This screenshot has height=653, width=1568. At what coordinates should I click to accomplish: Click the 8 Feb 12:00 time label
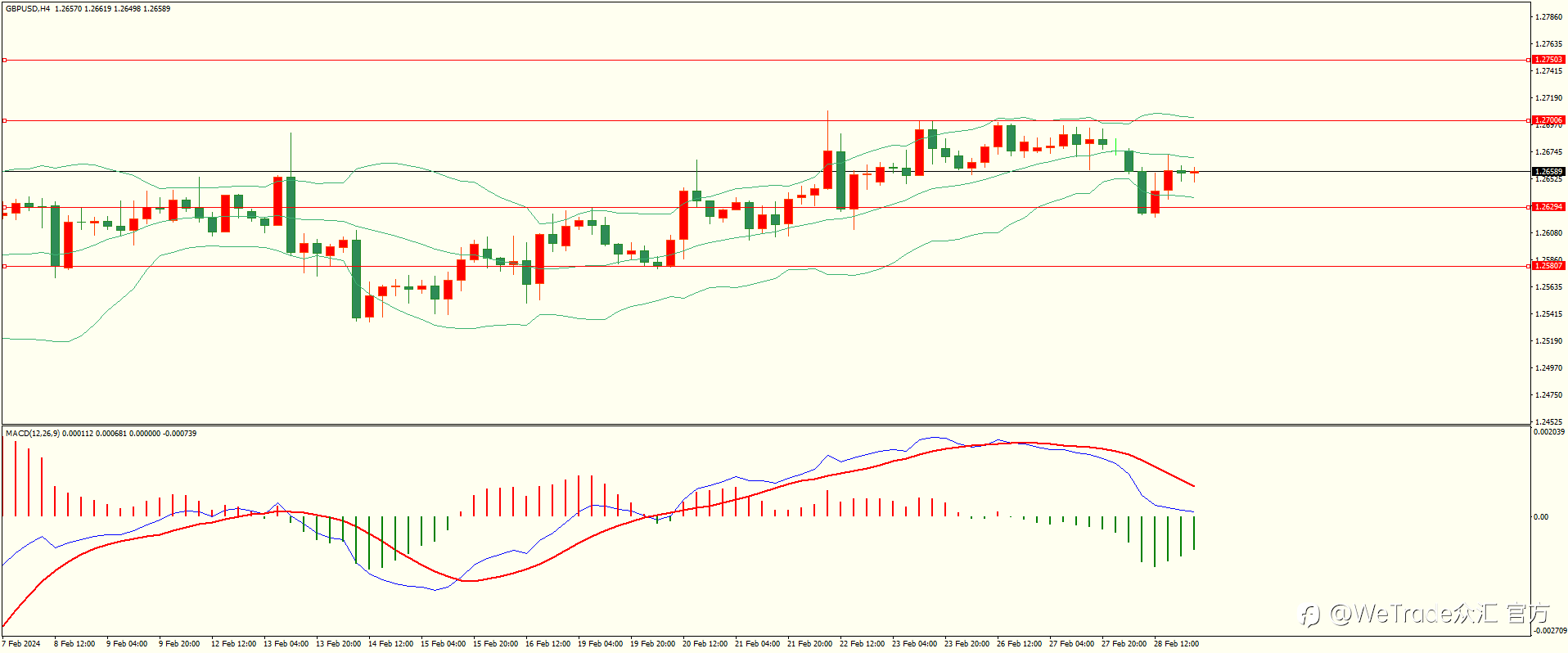74,644
